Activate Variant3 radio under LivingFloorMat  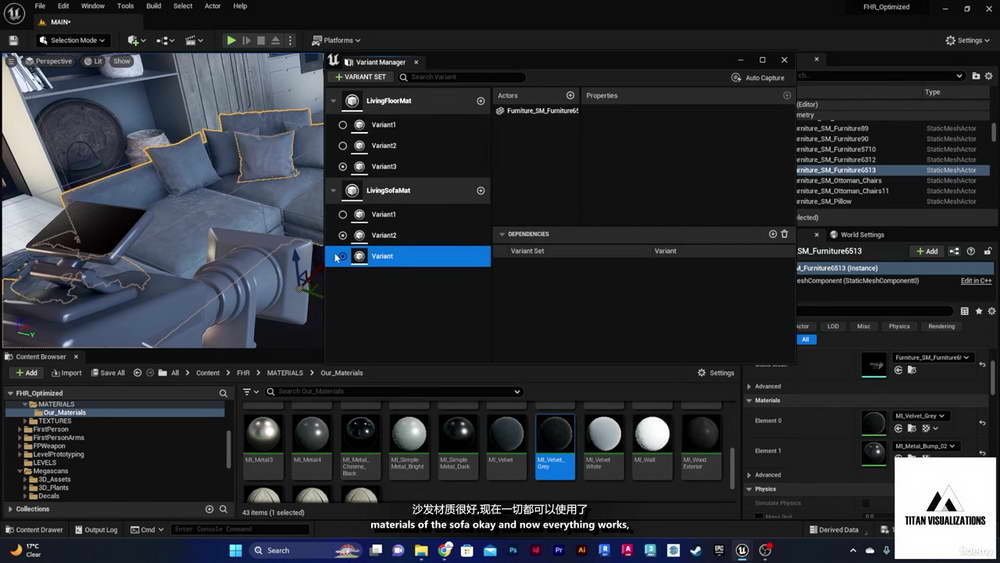tap(342, 166)
